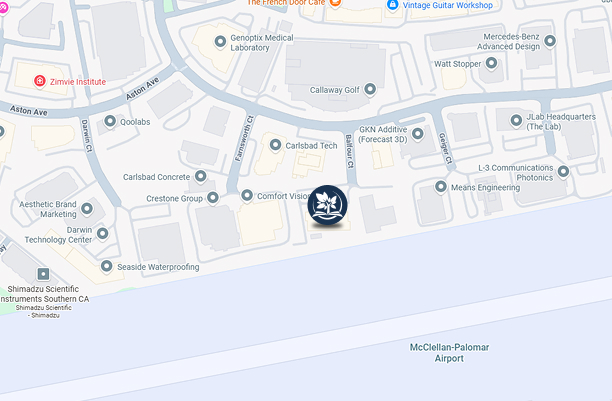Select the JLab Headquarters pin

click(516, 121)
